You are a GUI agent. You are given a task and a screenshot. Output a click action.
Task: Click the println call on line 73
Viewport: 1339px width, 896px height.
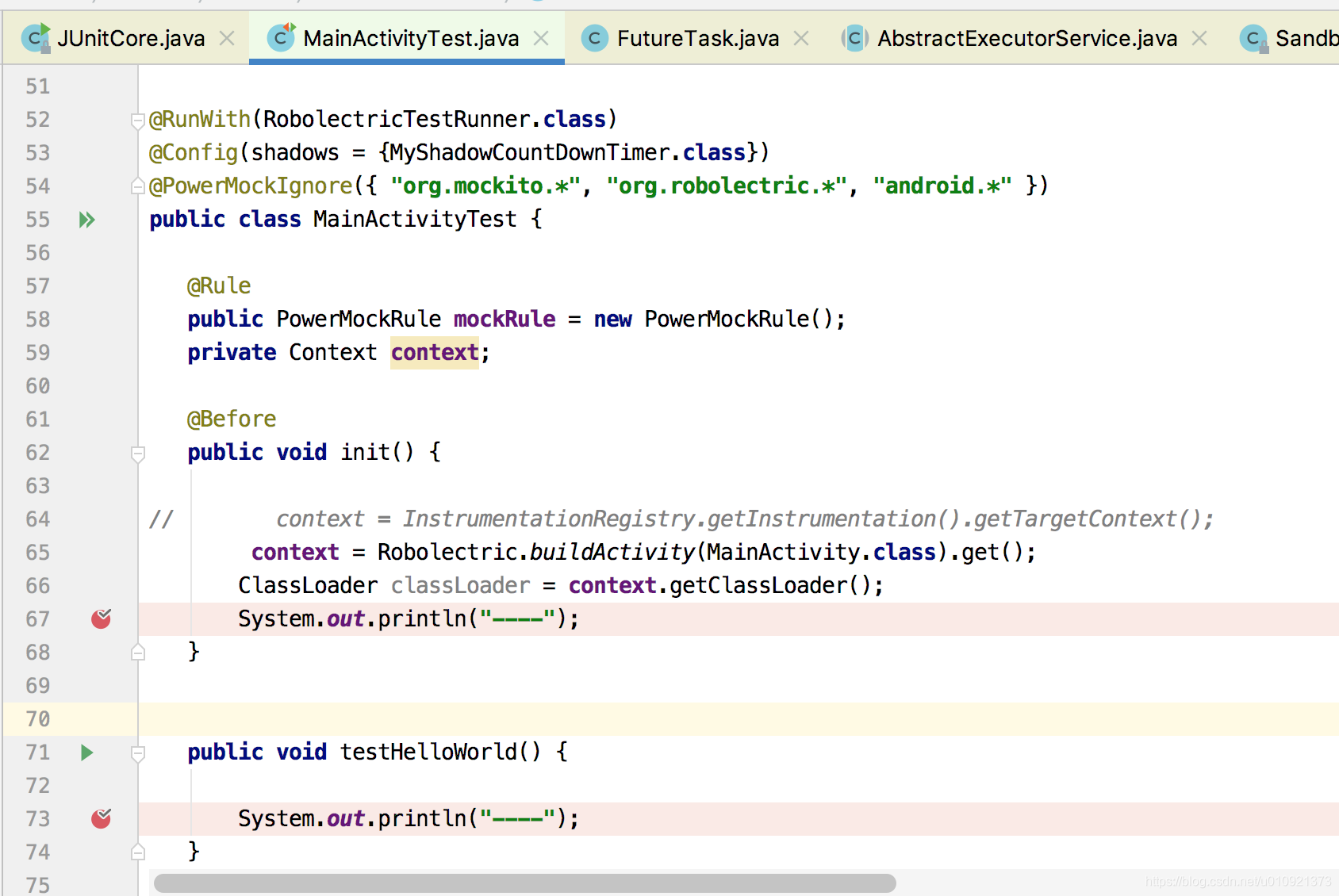pos(422,818)
